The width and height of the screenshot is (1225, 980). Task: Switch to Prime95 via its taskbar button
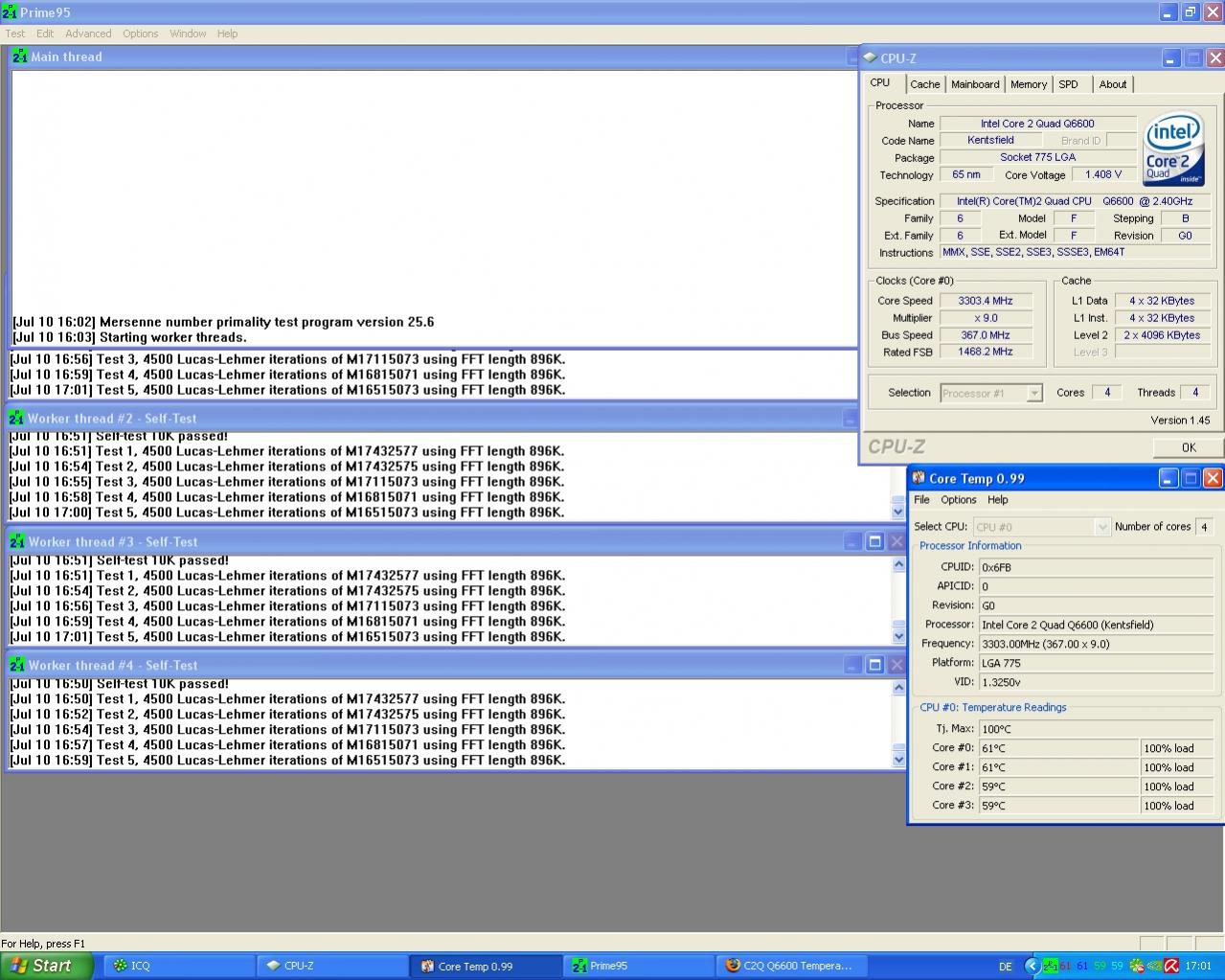click(x=640, y=966)
